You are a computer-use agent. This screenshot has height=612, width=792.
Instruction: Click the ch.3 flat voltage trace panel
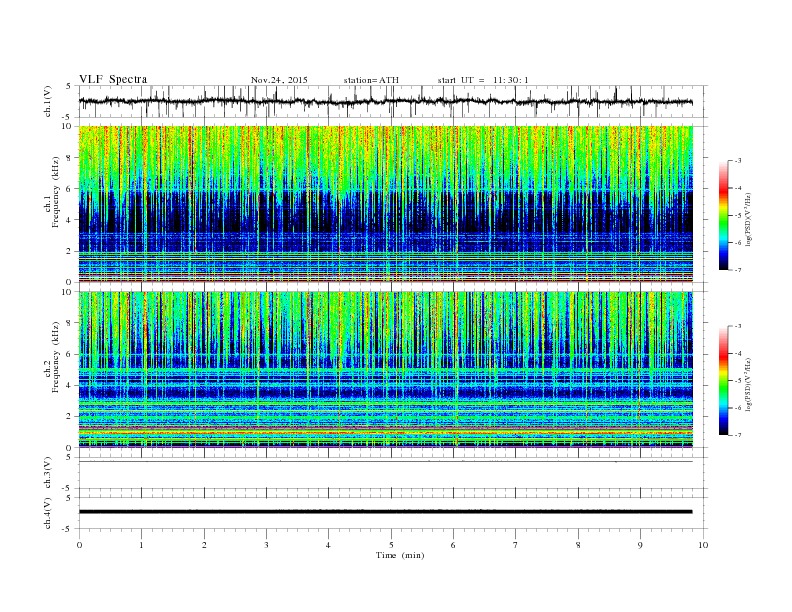393,473
